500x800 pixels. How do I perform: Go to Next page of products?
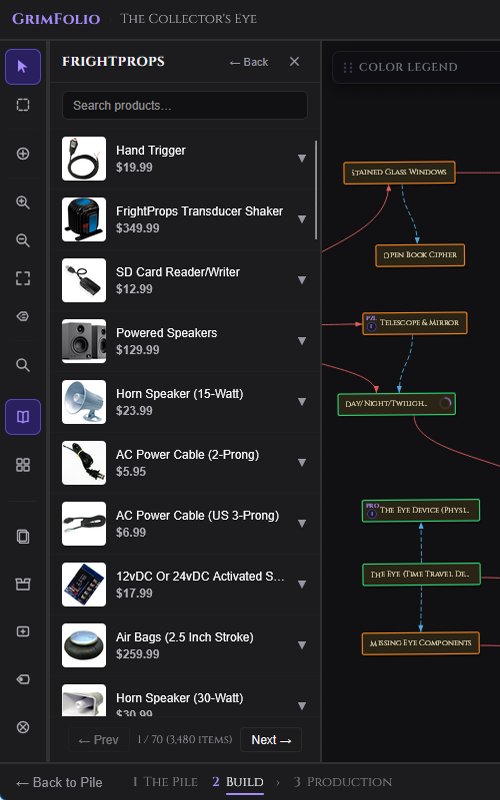coord(271,740)
